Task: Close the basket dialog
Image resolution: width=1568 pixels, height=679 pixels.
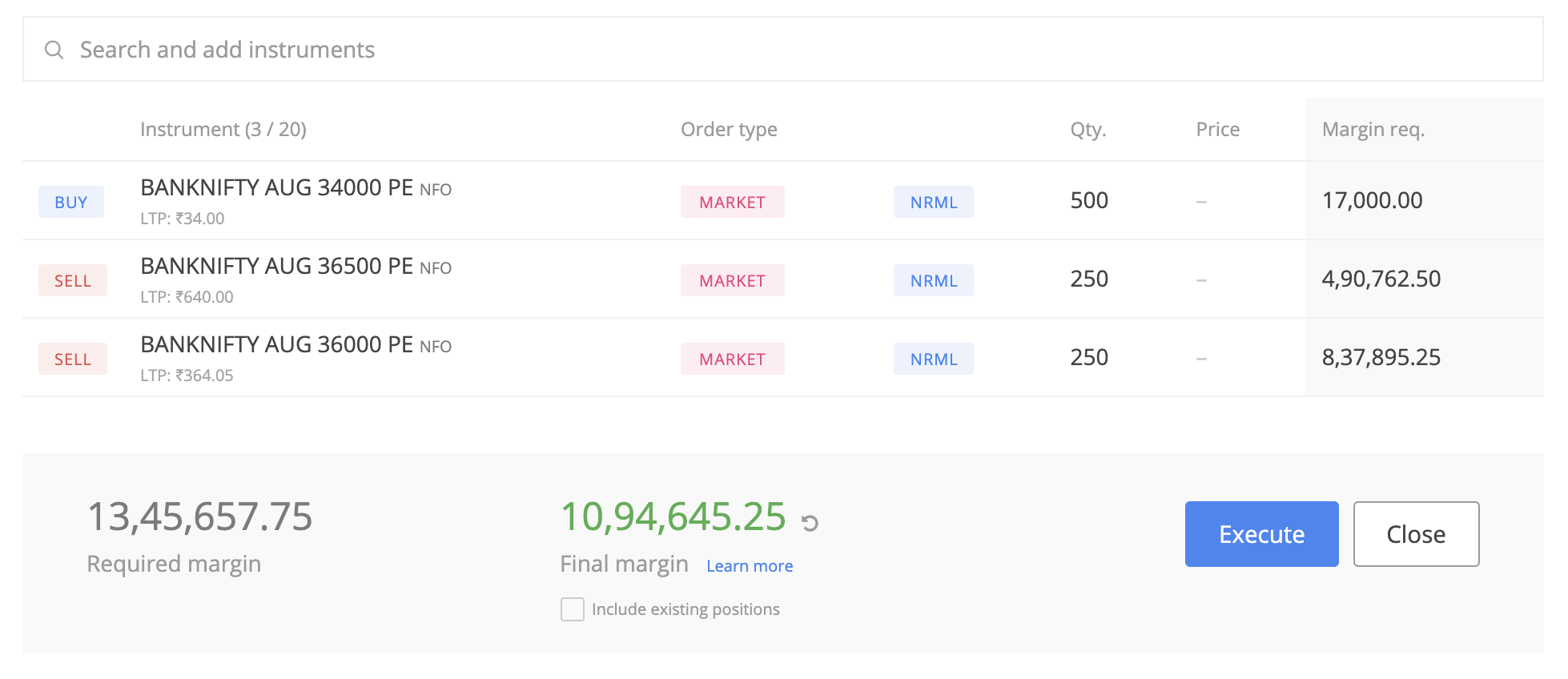Action: coord(1416,534)
